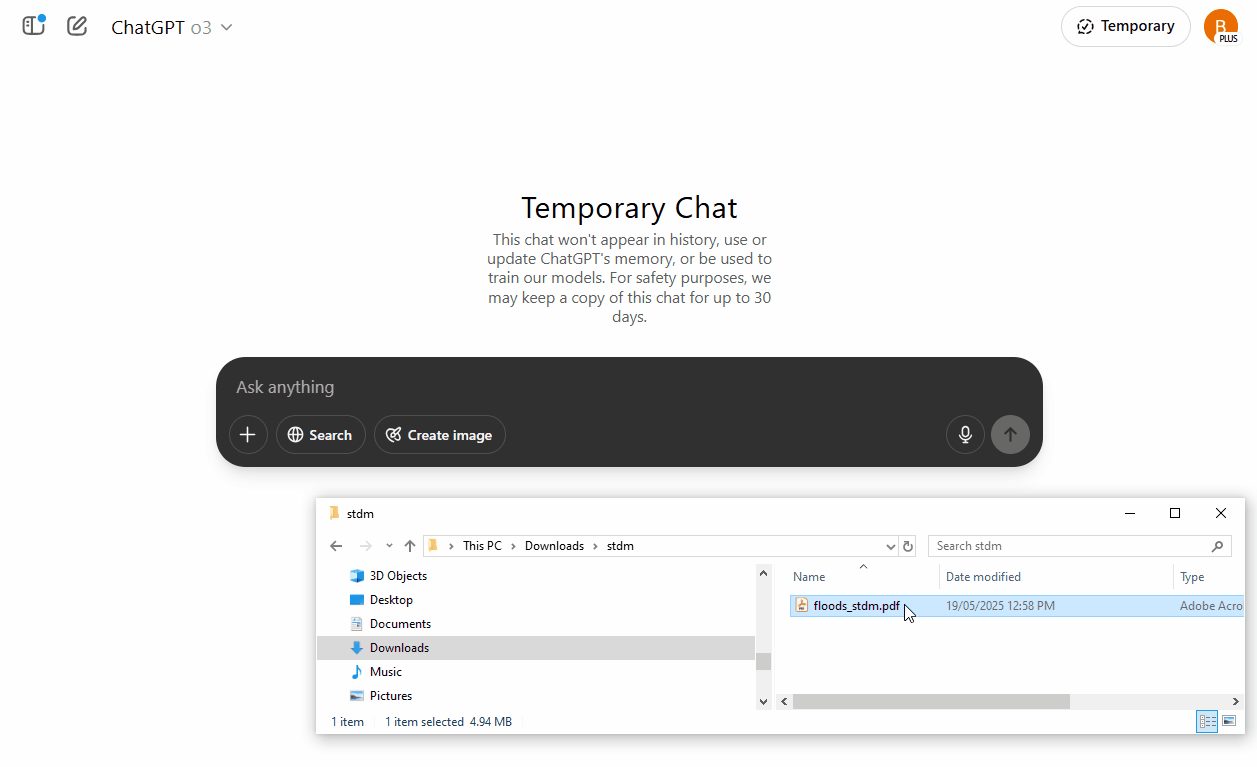Viewport: 1257px width, 767px height.
Task: Refresh the stdm folder view
Action: click(x=908, y=546)
